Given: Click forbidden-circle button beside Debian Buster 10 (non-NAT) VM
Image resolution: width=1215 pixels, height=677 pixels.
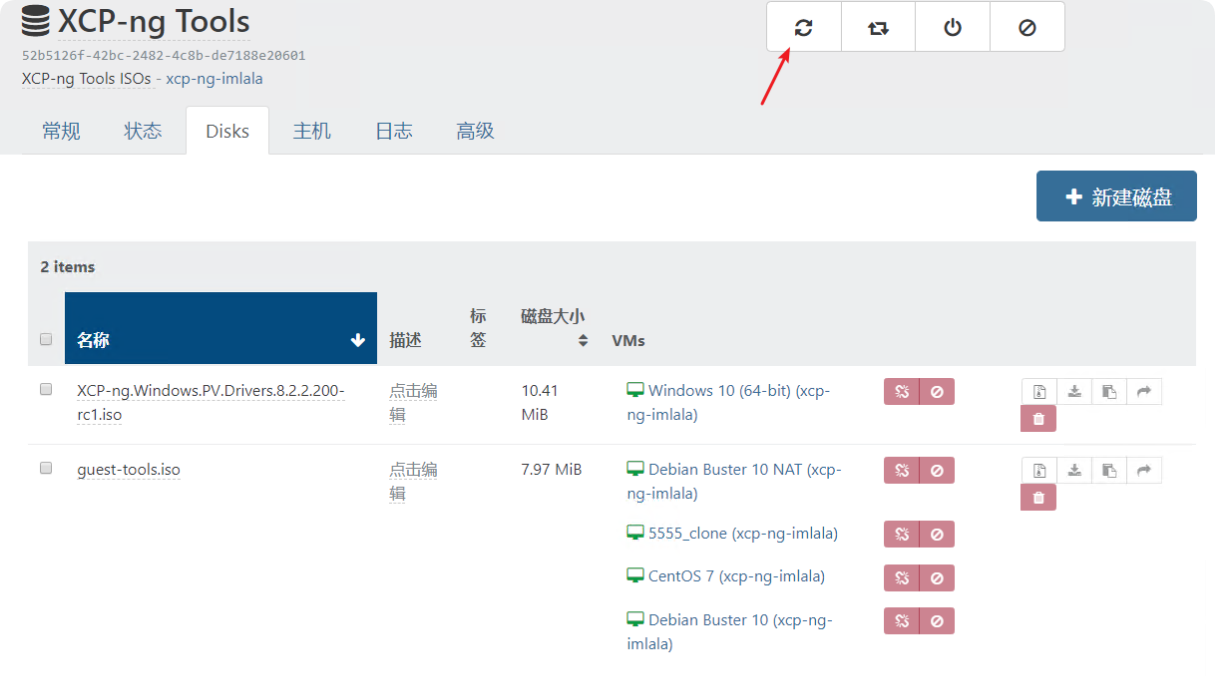Looking at the screenshot, I should point(937,621).
